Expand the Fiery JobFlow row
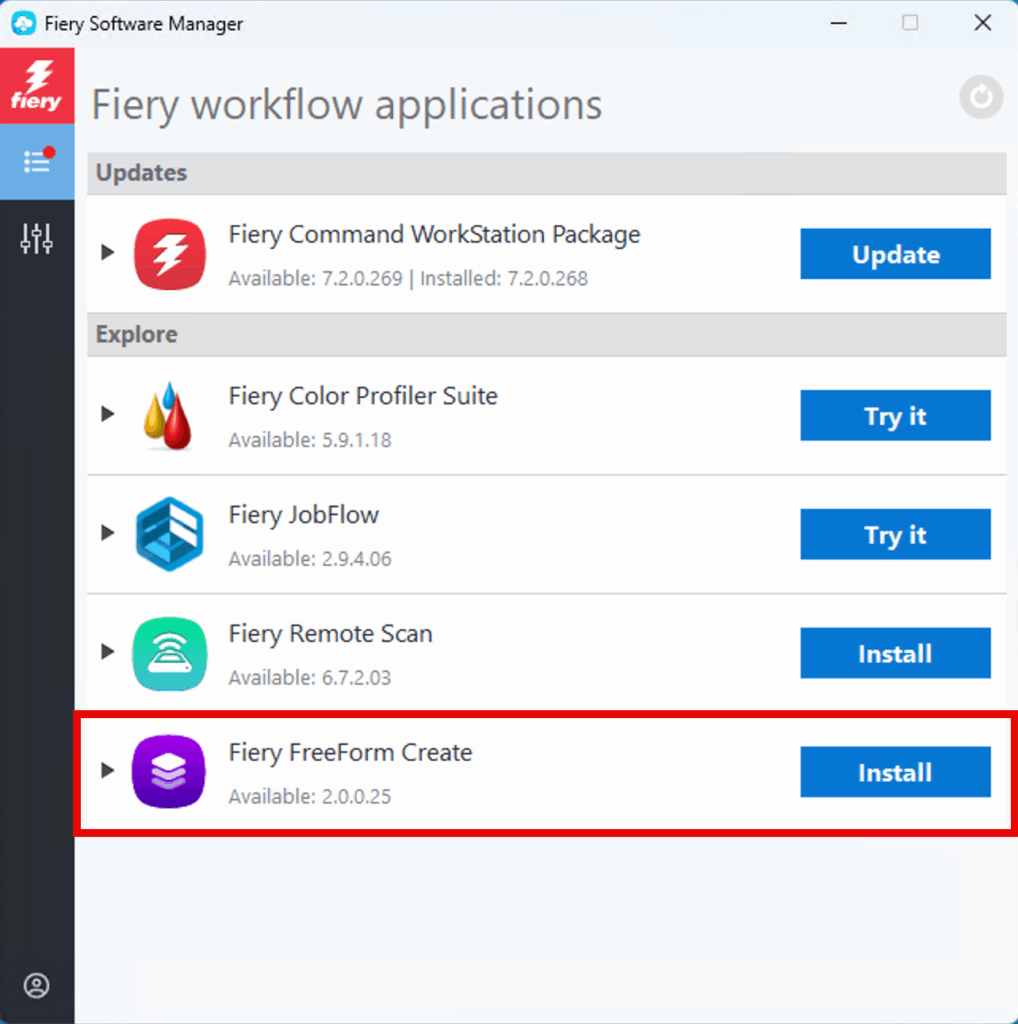The width and height of the screenshot is (1018, 1024). (x=108, y=533)
